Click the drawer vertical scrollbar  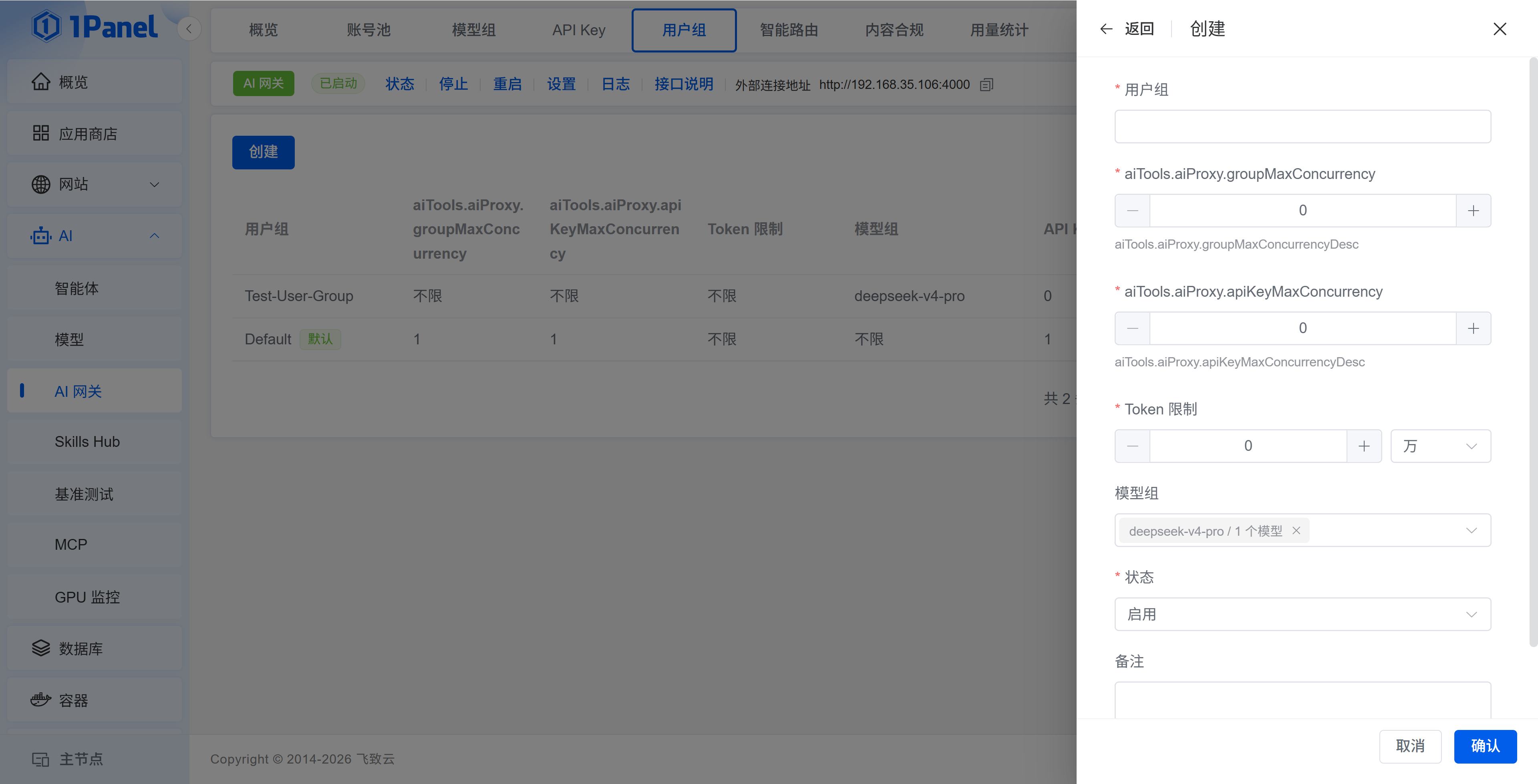coord(1533,352)
